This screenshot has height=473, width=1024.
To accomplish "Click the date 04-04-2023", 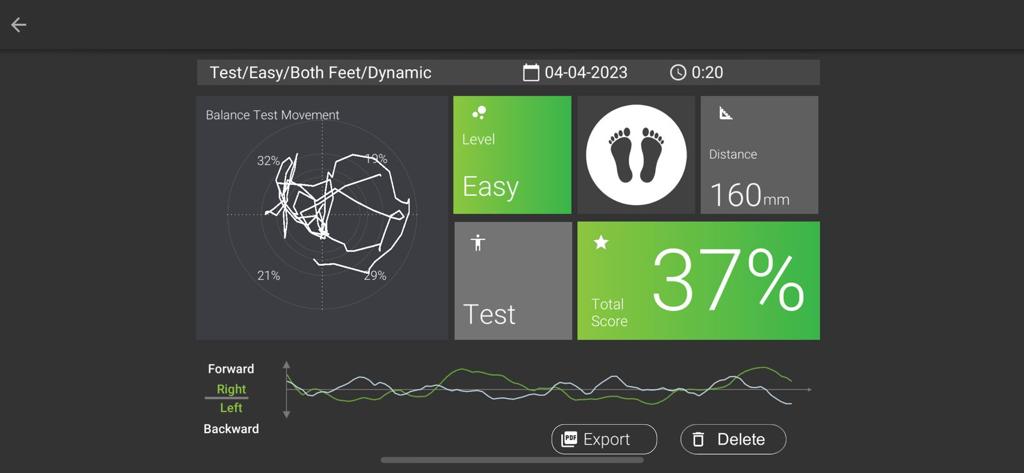I will point(586,73).
